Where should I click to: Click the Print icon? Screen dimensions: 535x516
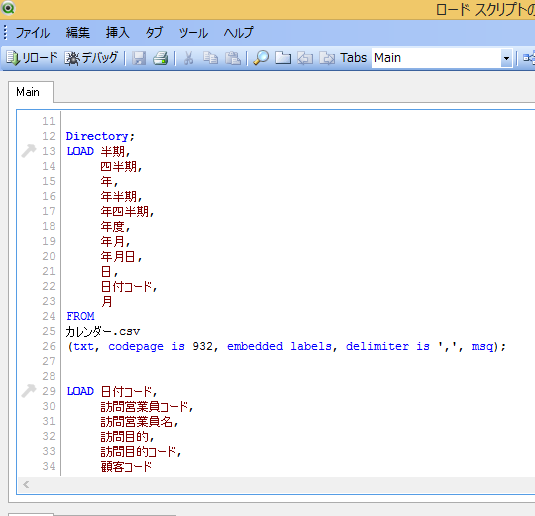pos(161,58)
